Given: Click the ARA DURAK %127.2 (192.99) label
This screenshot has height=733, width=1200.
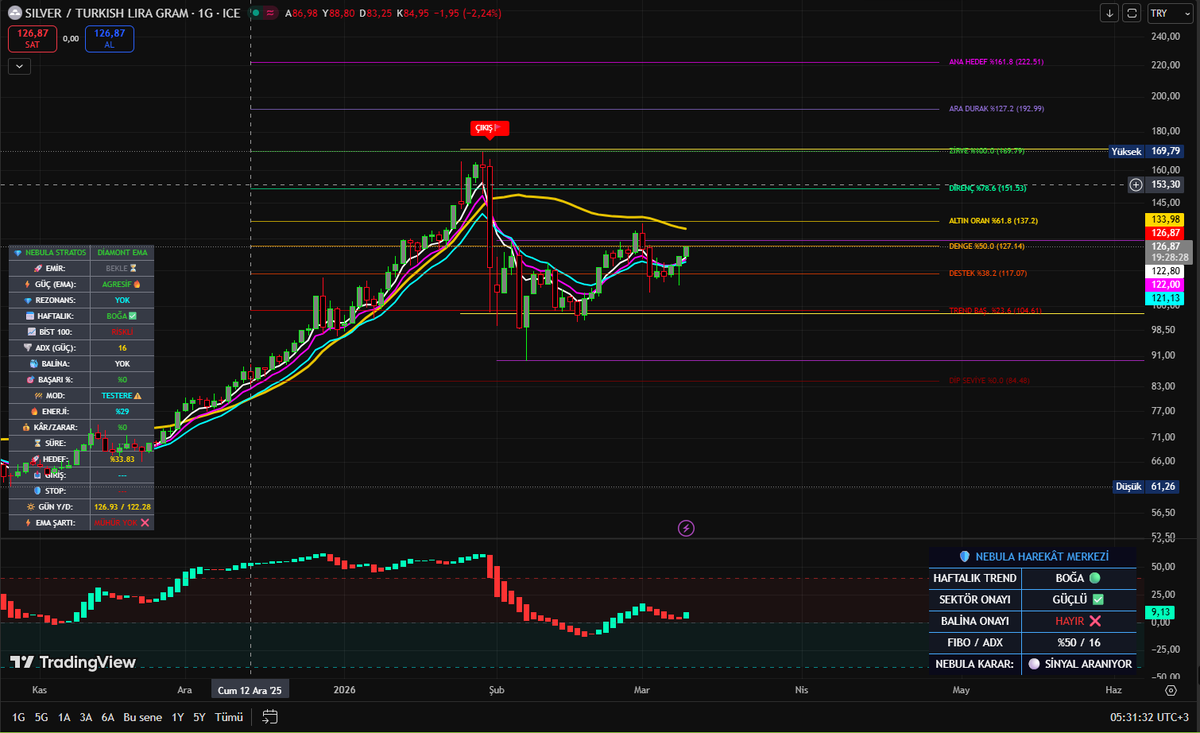Looking at the screenshot, I should [997, 108].
